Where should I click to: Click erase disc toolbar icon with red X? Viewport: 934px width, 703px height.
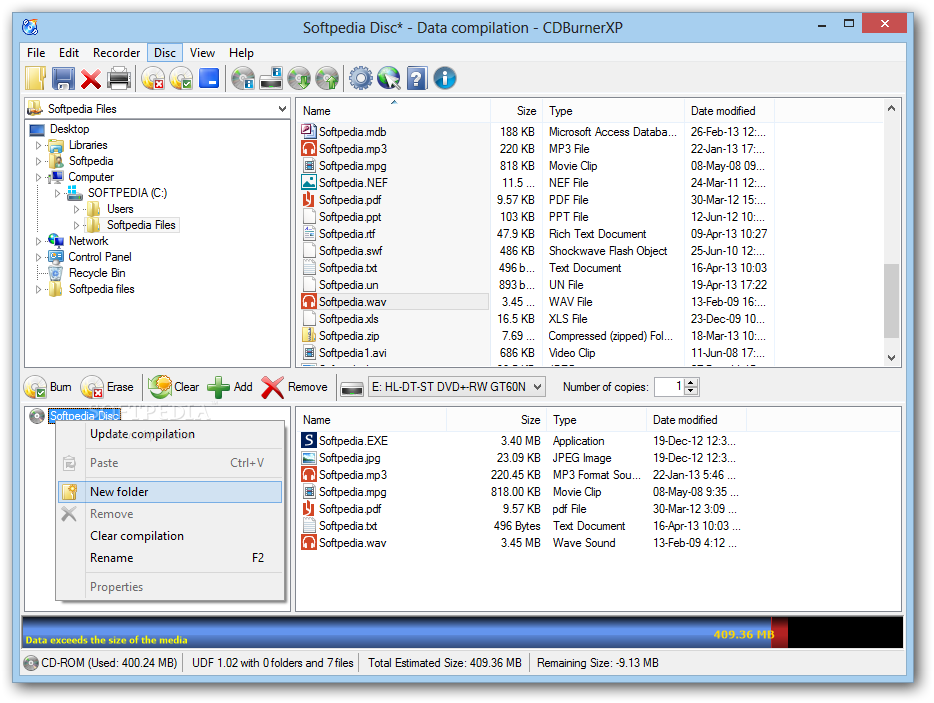pyautogui.click(x=153, y=78)
